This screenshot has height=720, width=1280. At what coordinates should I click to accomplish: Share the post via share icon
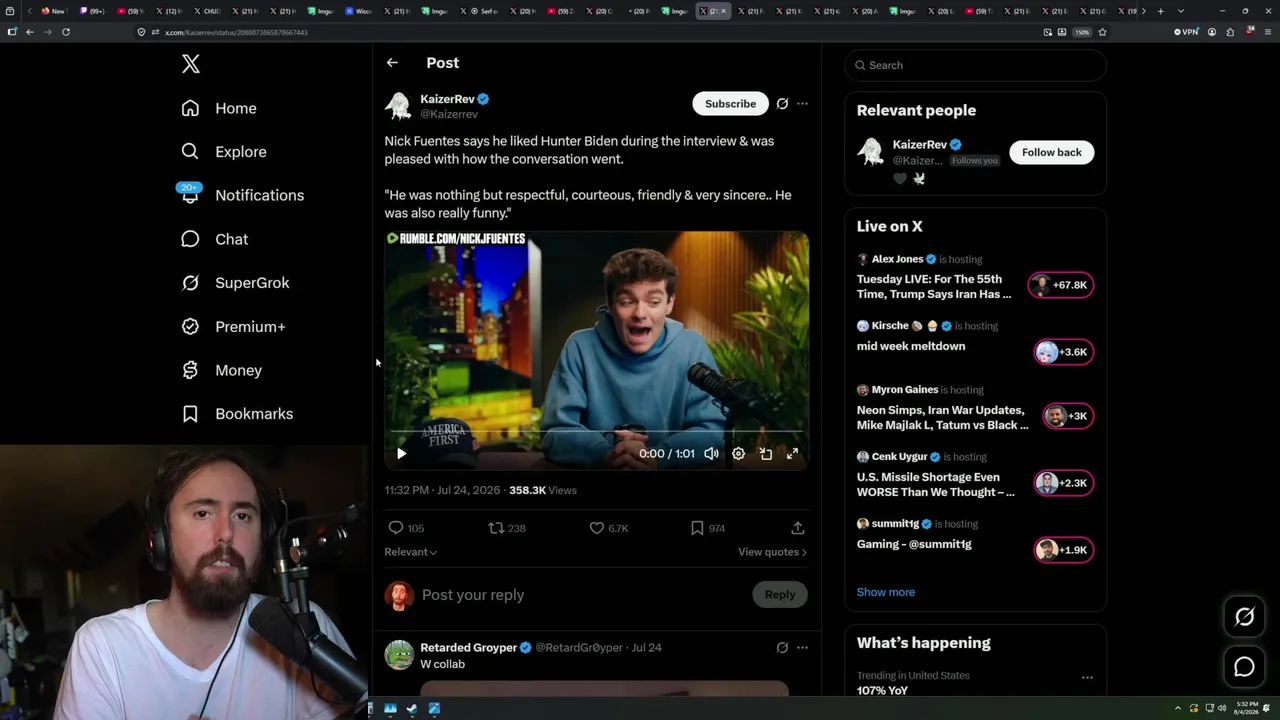[x=798, y=528]
